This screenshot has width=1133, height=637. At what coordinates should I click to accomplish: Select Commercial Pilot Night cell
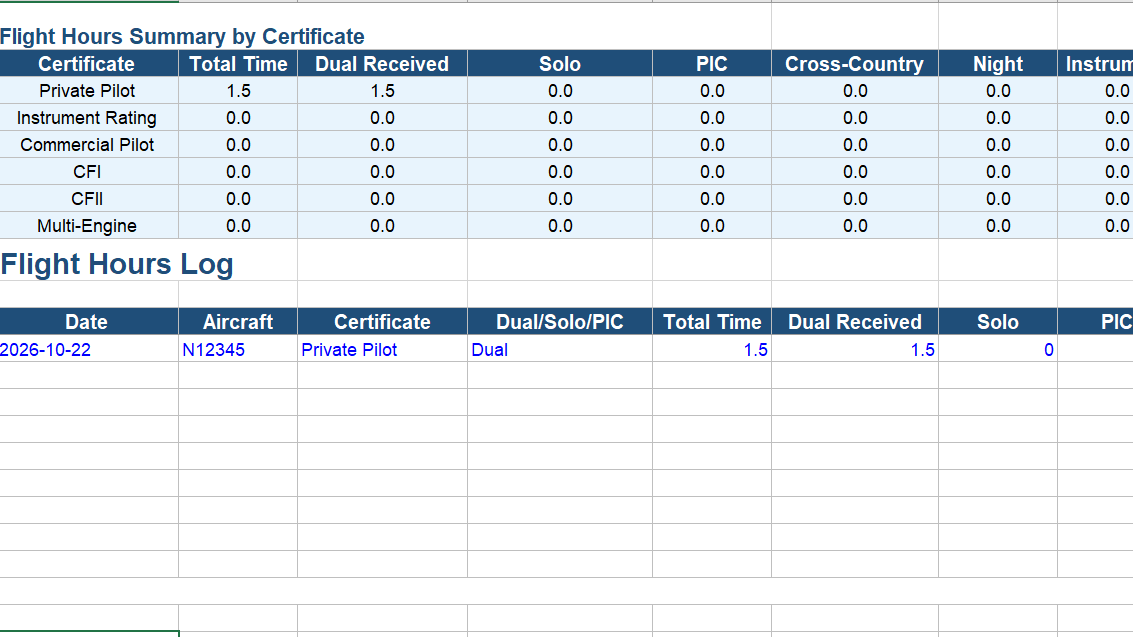998,144
